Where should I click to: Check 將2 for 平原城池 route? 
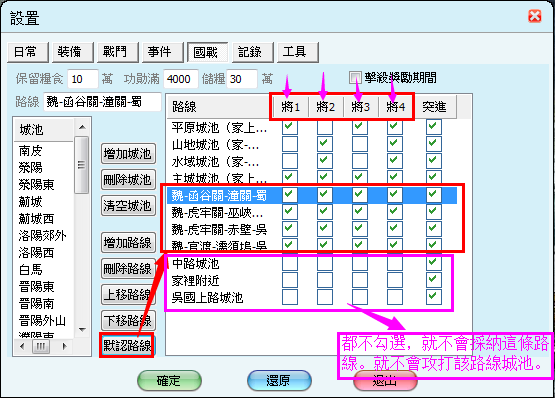(x=325, y=127)
